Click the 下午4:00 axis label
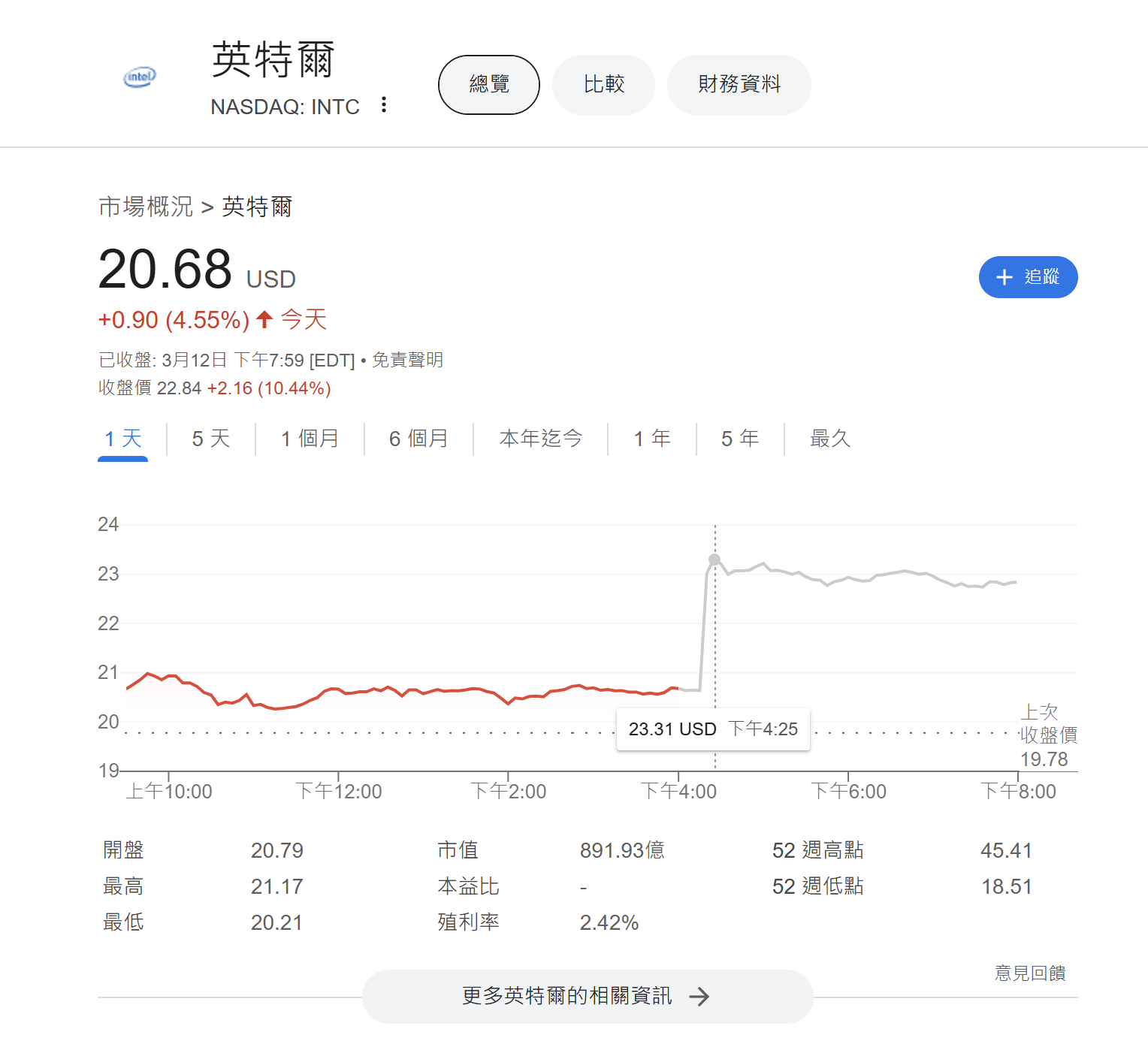Screen dimensions: 1148x1047 [x=678, y=791]
